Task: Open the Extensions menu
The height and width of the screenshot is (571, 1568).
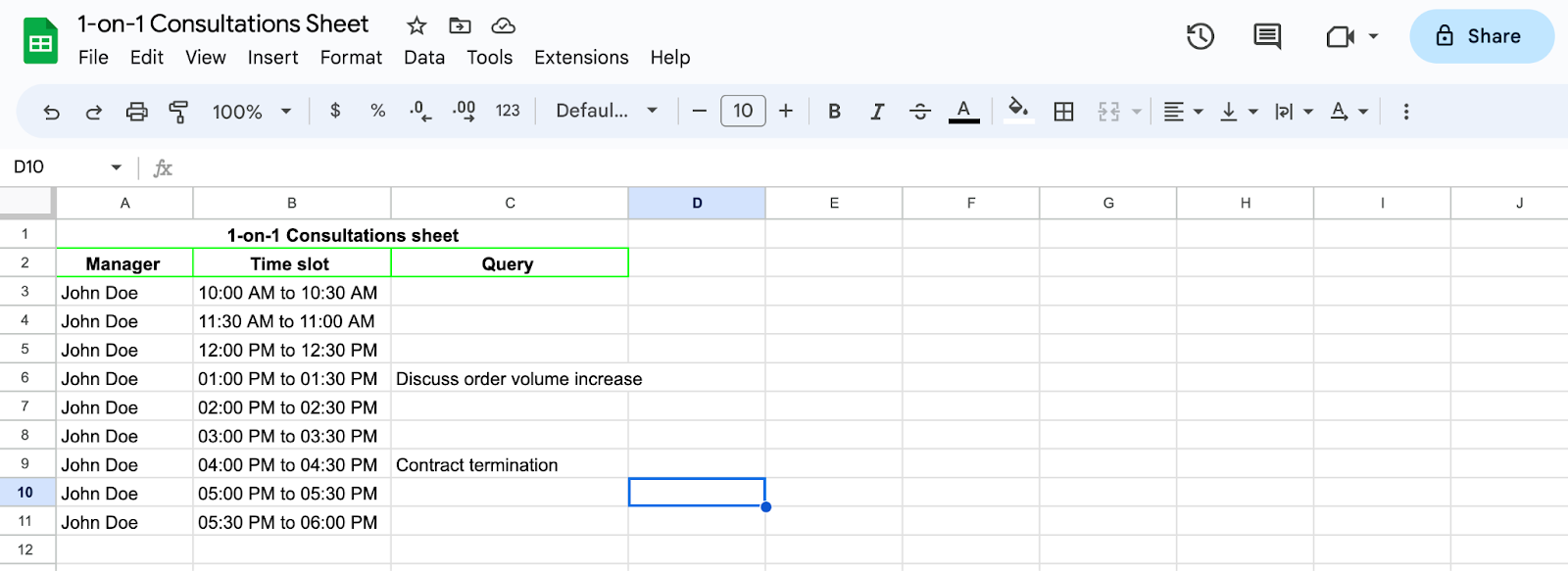Action: coord(581,58)
